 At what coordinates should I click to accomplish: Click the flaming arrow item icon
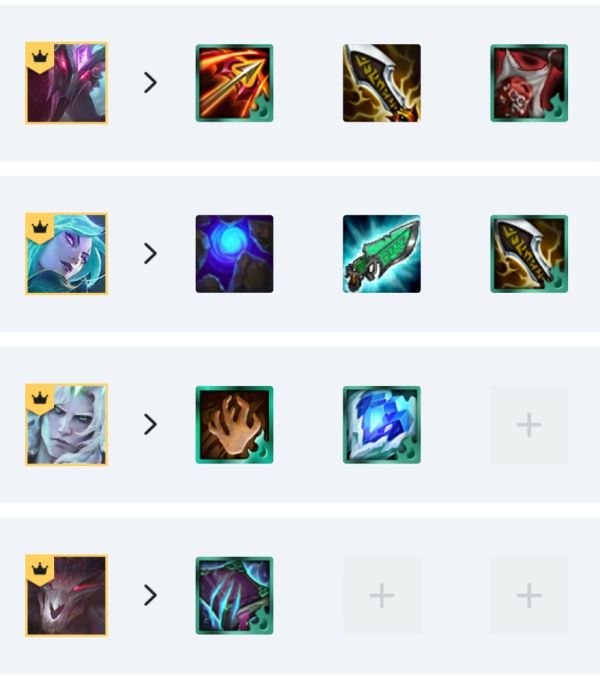(234, 83)
